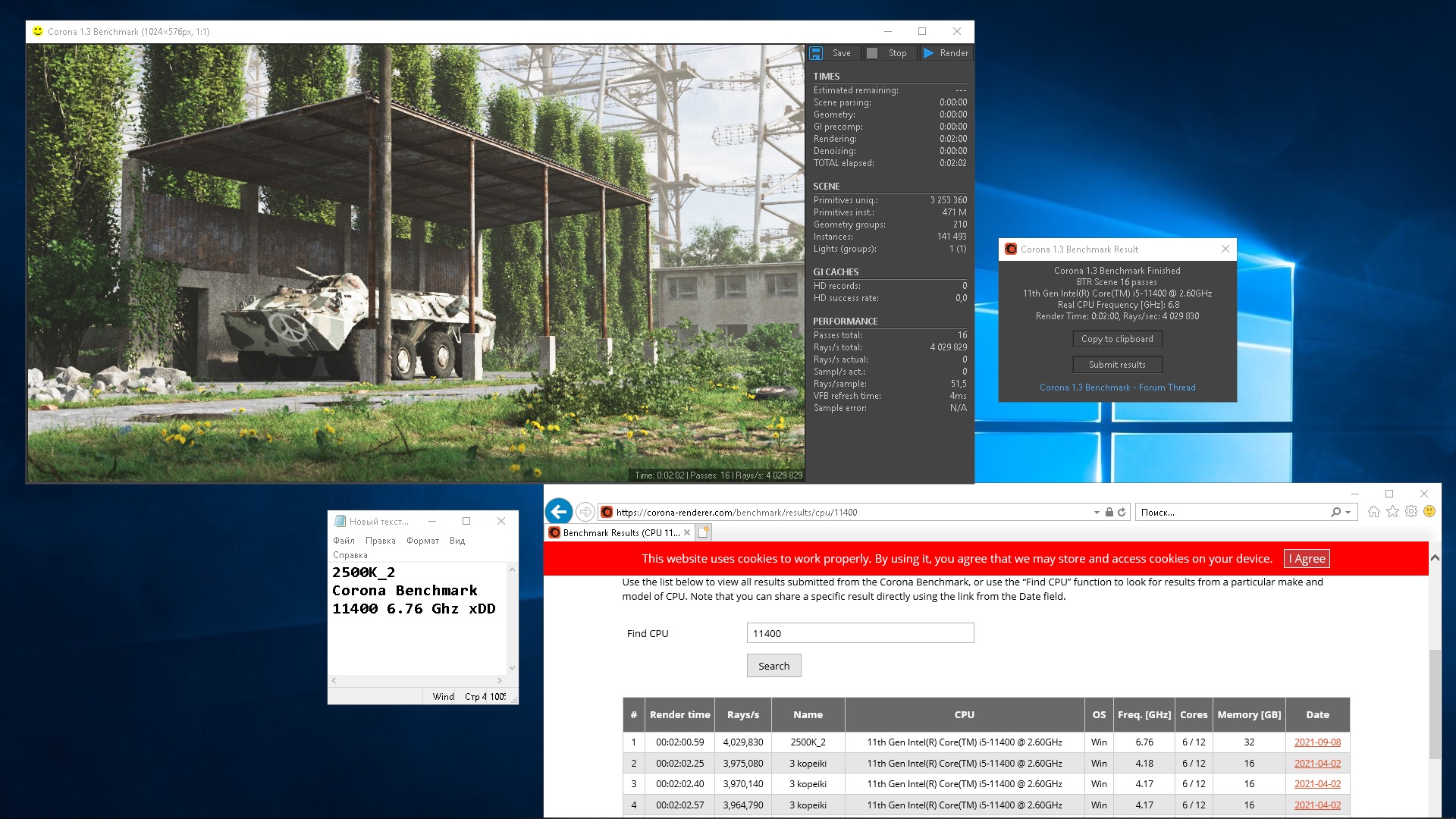This screenshot has height=819, width=1456.
Task: Open browser settings gear icon
Action: point(1410,512)
